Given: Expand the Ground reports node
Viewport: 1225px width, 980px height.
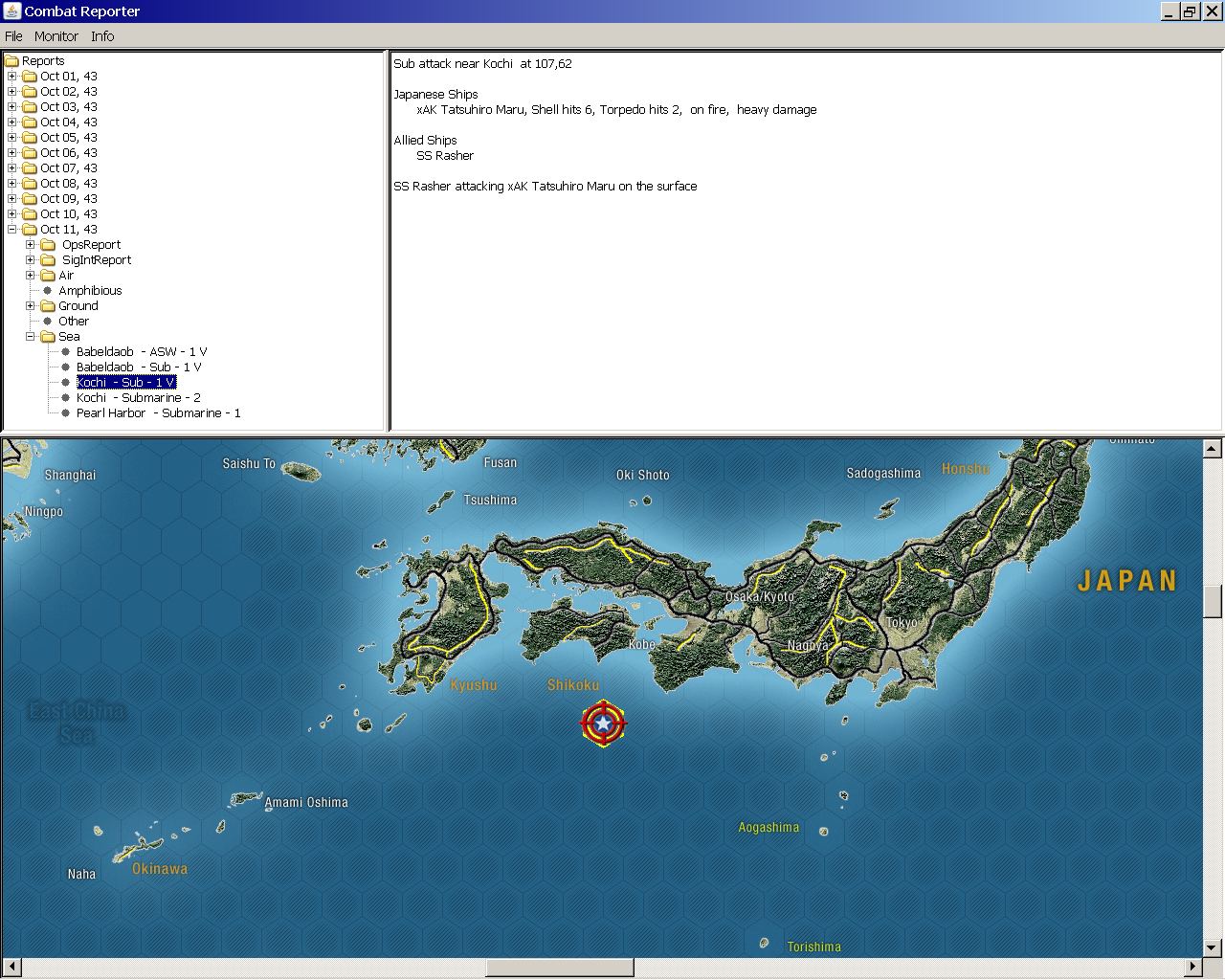Looking at the screenshot, I should click(x=30, y=306).
